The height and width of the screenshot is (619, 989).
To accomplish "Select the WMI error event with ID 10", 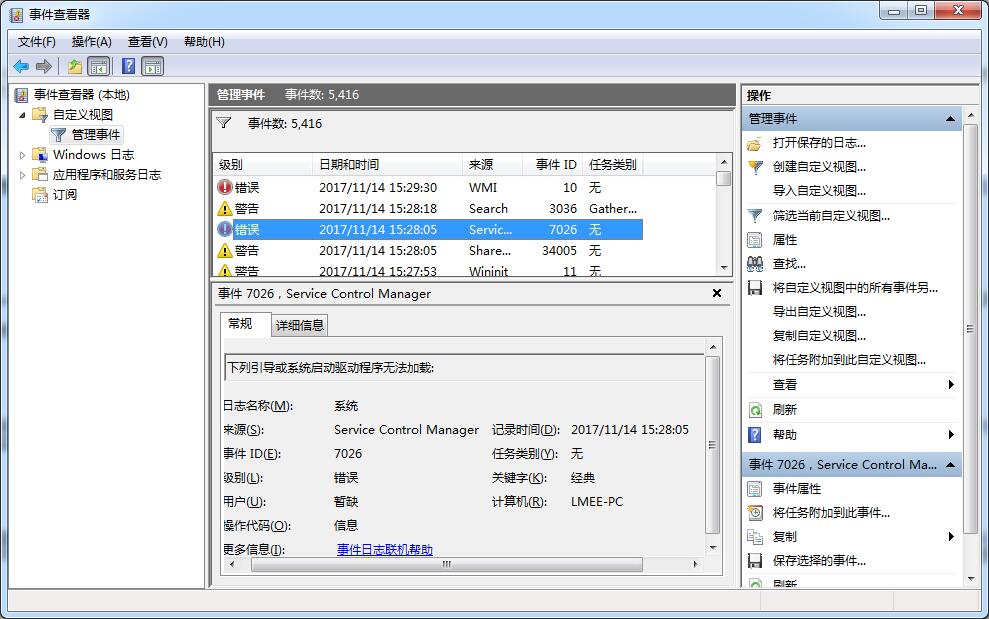I will tap(428, 187).
